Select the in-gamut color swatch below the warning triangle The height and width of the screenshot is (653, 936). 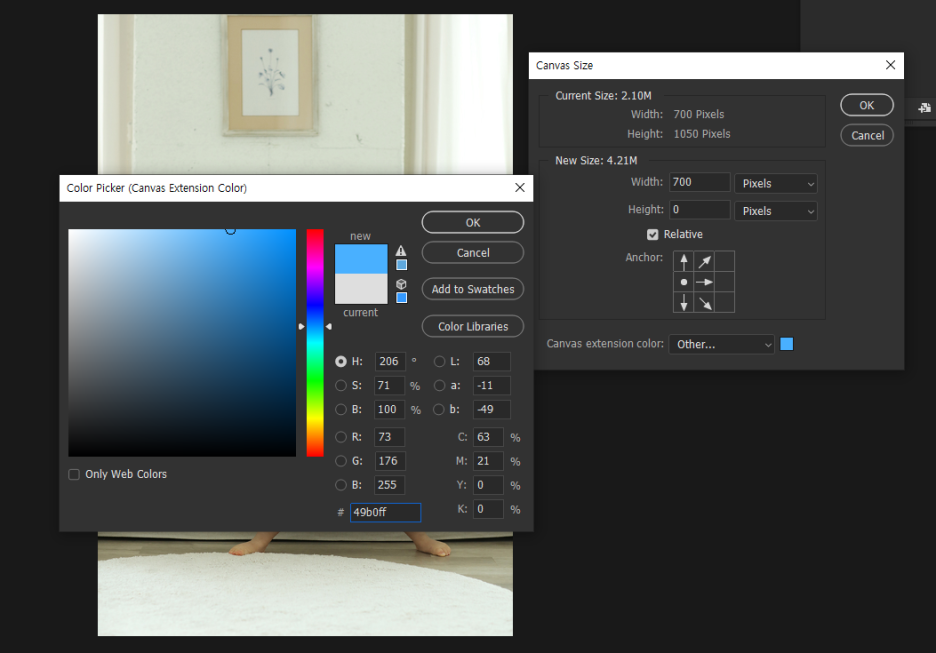(x=402, y=264)
